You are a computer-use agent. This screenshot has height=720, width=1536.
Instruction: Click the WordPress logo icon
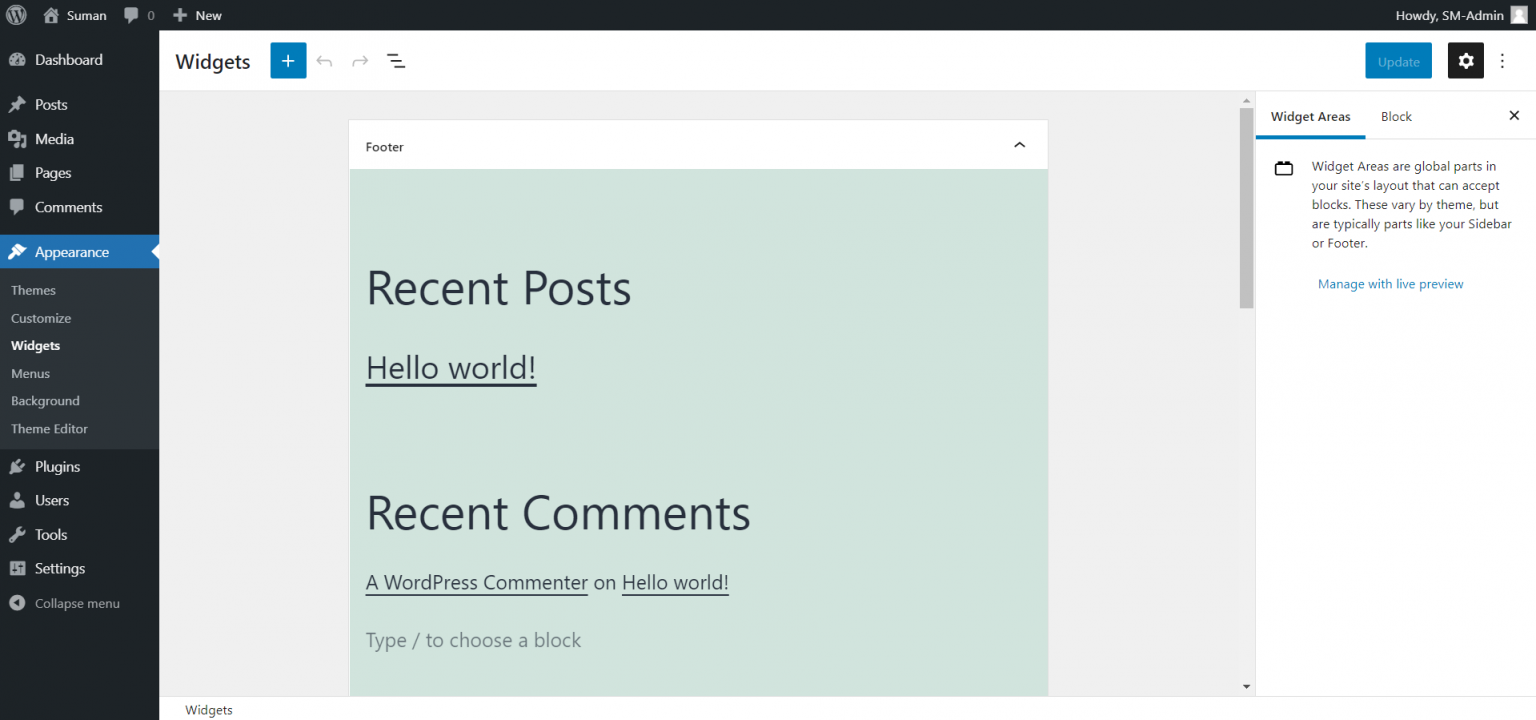[17, 15]
